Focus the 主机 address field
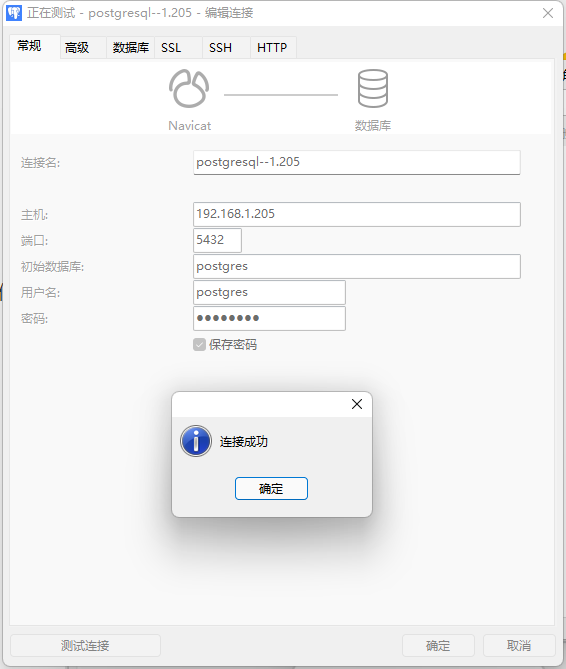 [357, 214]
